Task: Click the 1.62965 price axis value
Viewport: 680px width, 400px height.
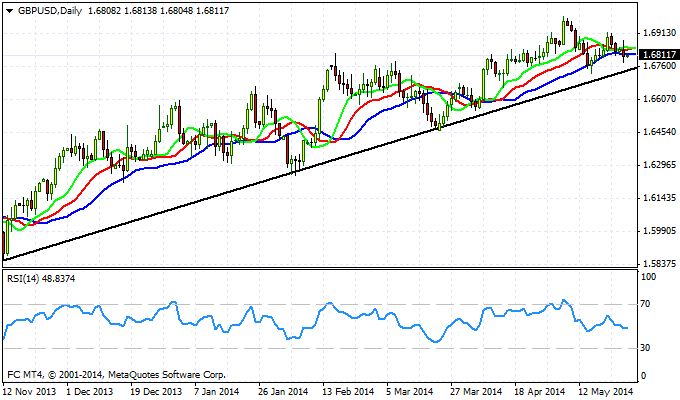Action: (660, 165)
